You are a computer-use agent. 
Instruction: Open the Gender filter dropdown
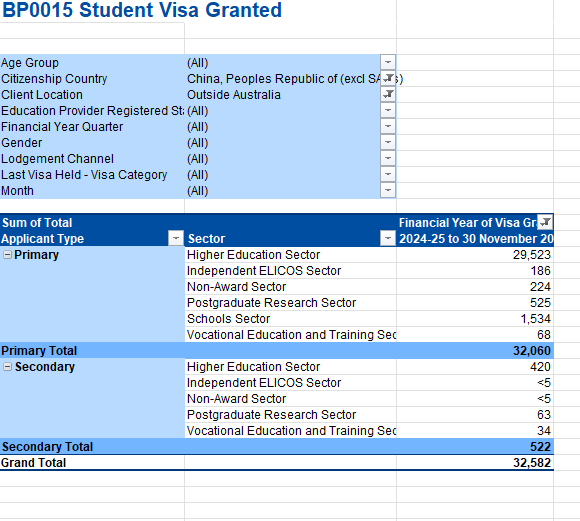388,142
